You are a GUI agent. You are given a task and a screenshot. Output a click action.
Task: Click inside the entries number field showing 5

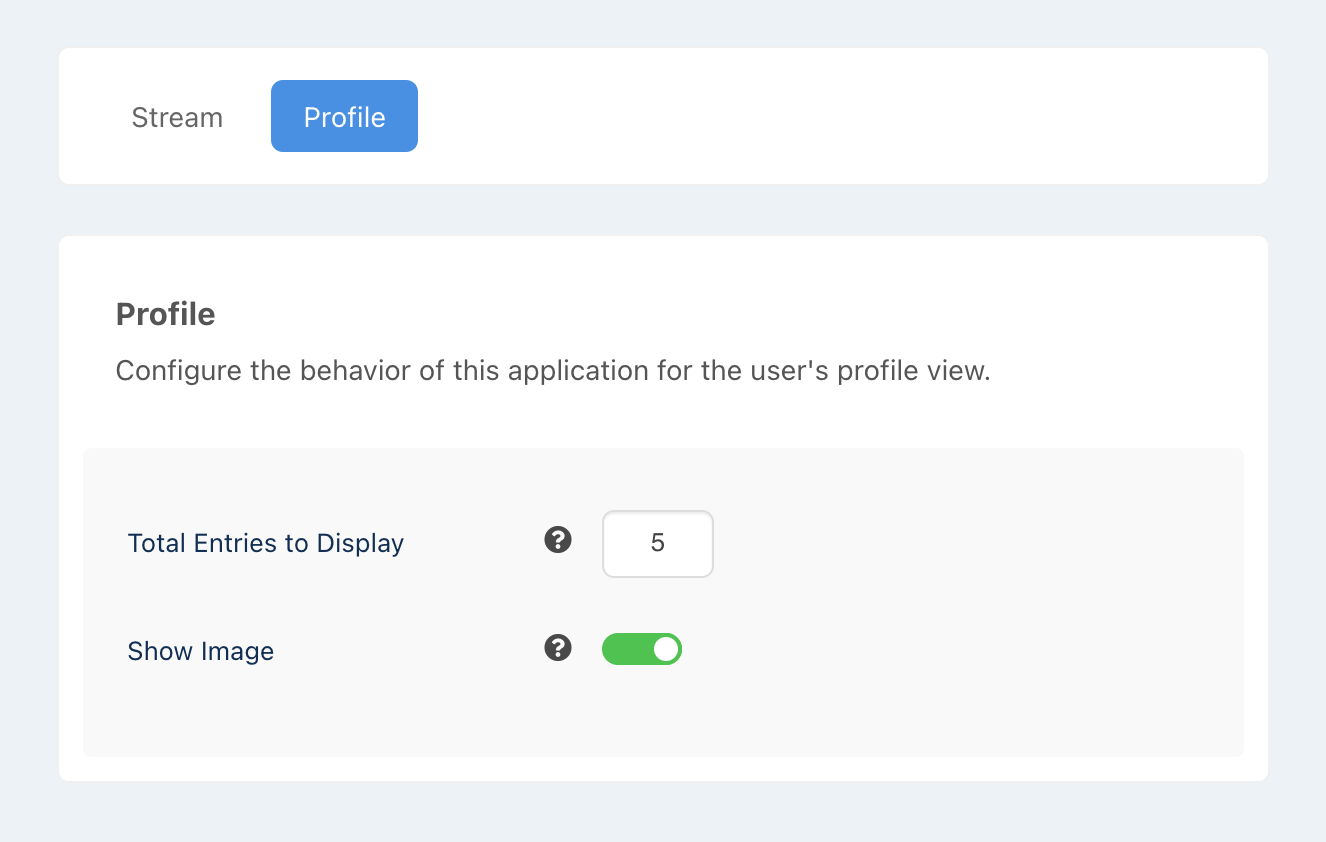tap(657, 543)
